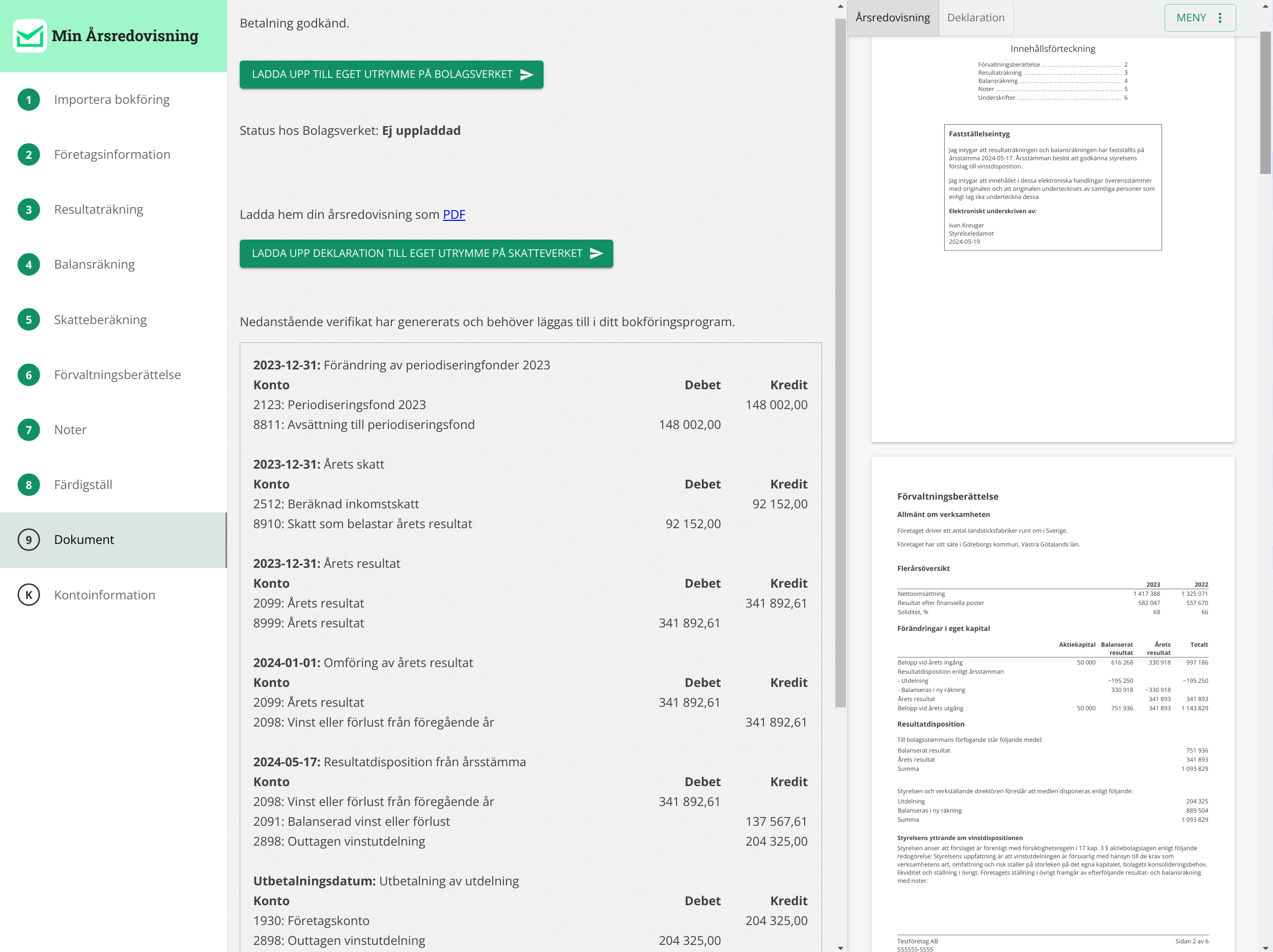
Task: Download the årsredovisning via PDF link
Action: [x=454, y=215]
